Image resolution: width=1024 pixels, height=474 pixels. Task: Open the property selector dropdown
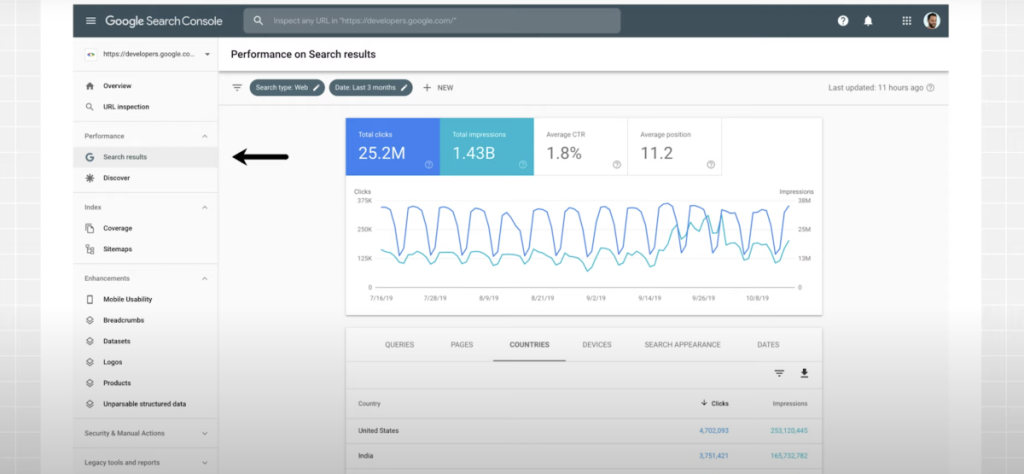(x=148, y=55)
